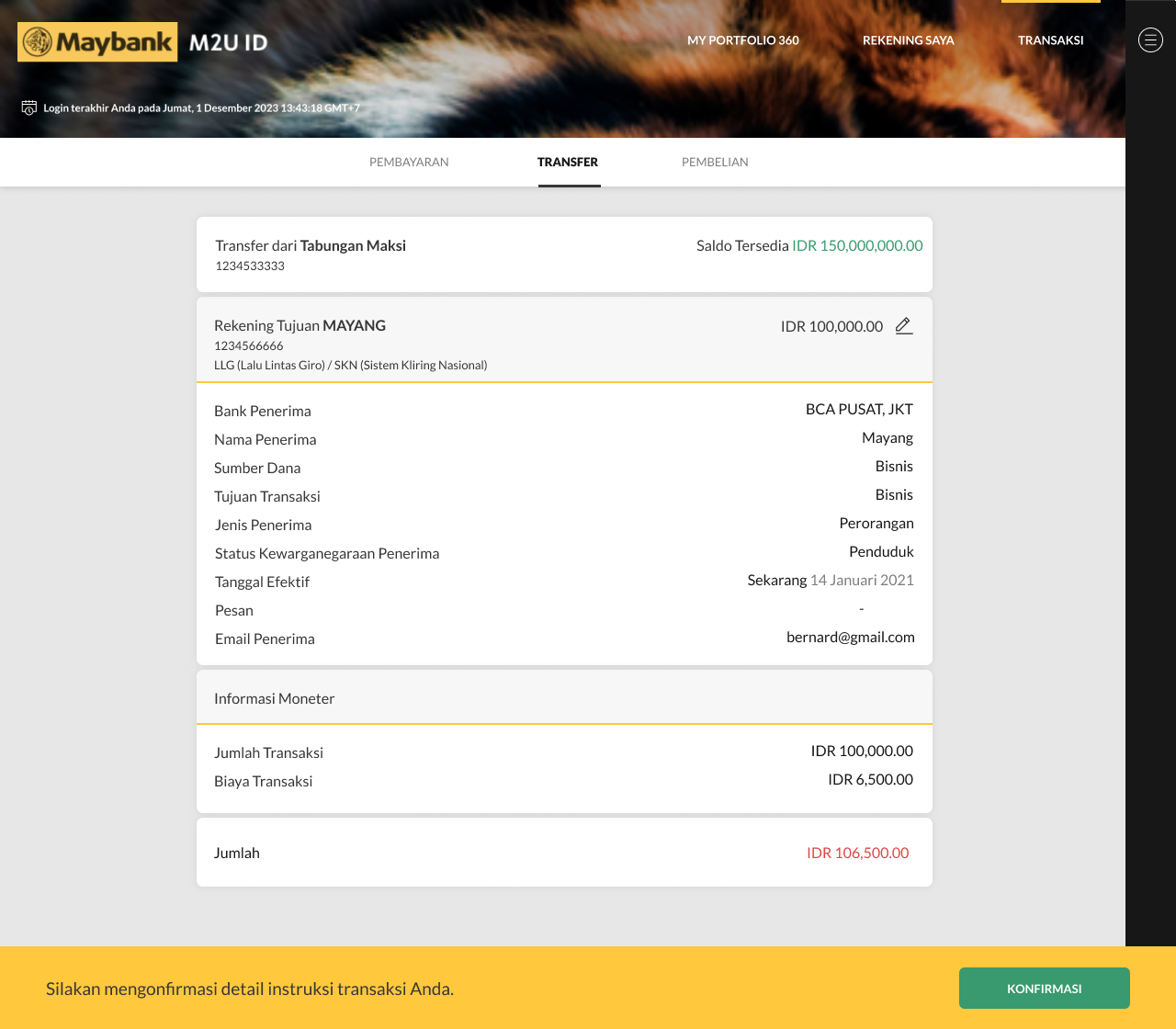Switch to the PEMBELIAN tab

pyautogui.click(x=715, y=162)
